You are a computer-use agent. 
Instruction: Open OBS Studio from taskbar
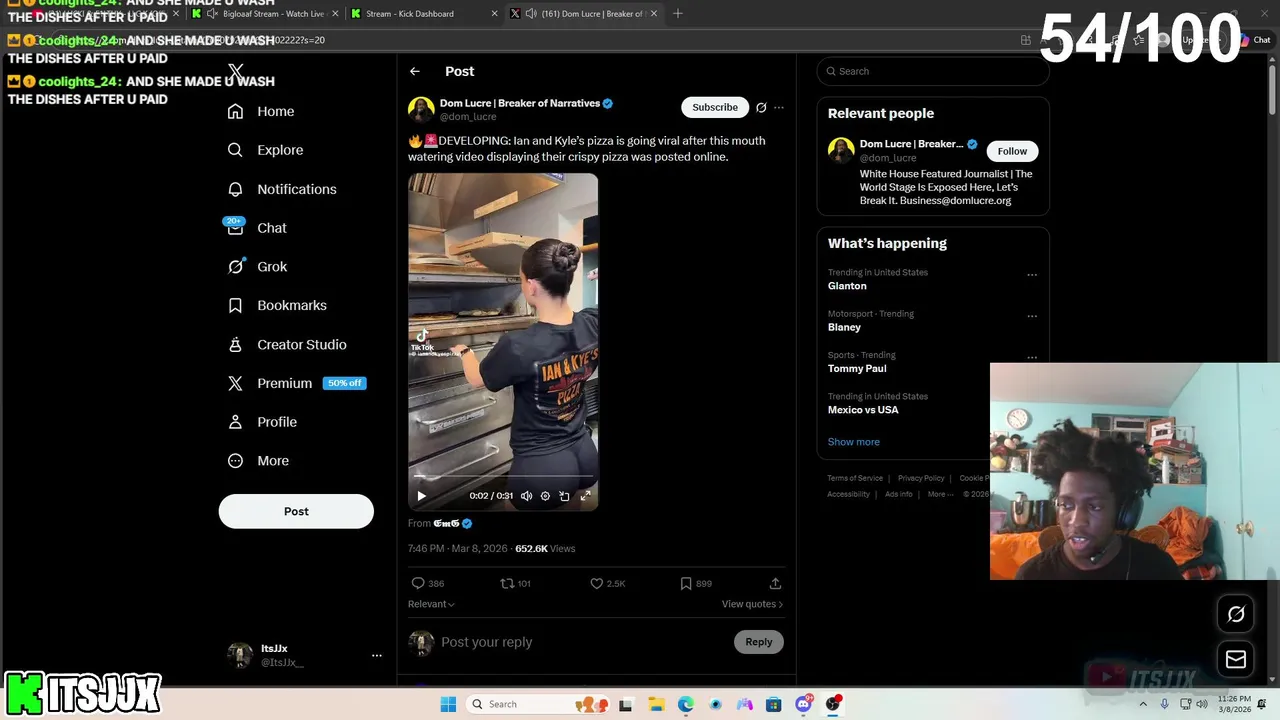click(x=832, y=704)
